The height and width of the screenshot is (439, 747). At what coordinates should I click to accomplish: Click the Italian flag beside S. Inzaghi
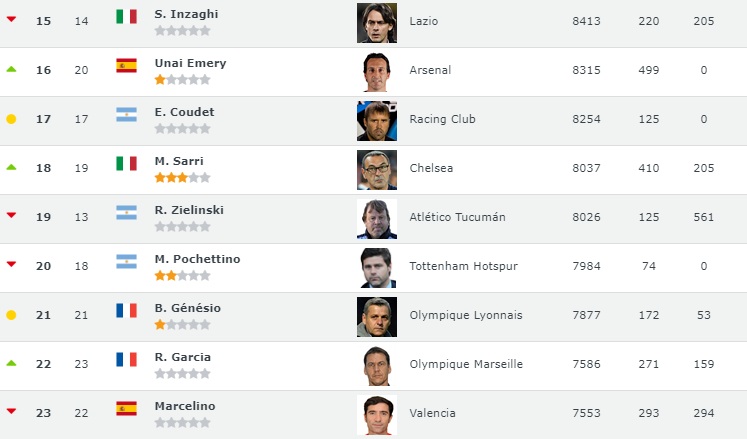pyautogui.click(x=126, y=17)
